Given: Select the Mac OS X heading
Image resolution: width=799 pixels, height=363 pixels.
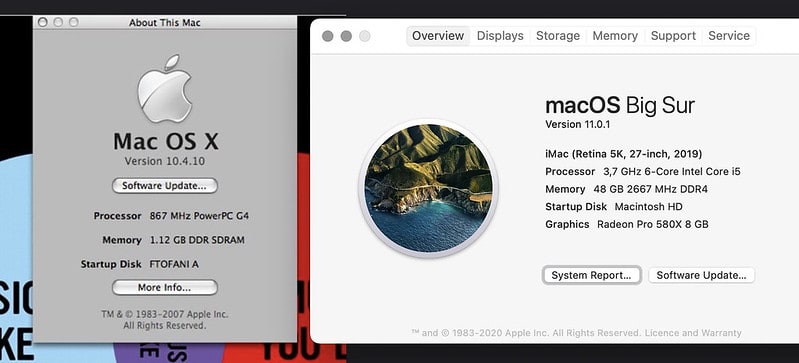Looking at the screenshot, I should tap(166, 141).
